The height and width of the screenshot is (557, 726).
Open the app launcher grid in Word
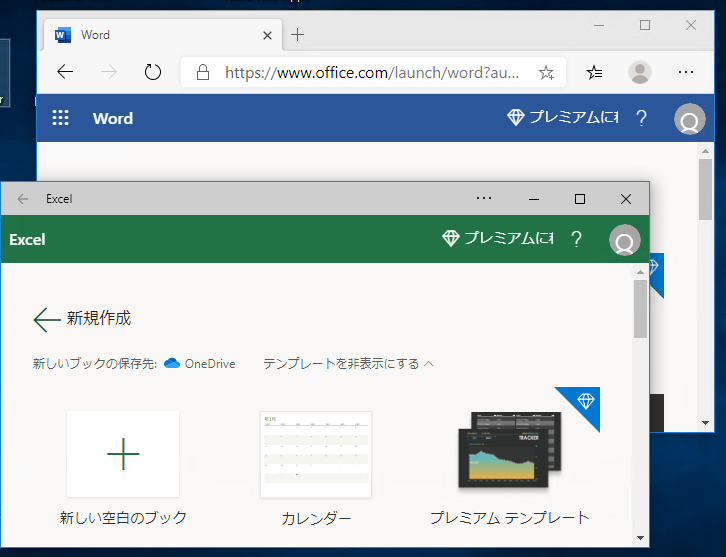tap(60, 118)
